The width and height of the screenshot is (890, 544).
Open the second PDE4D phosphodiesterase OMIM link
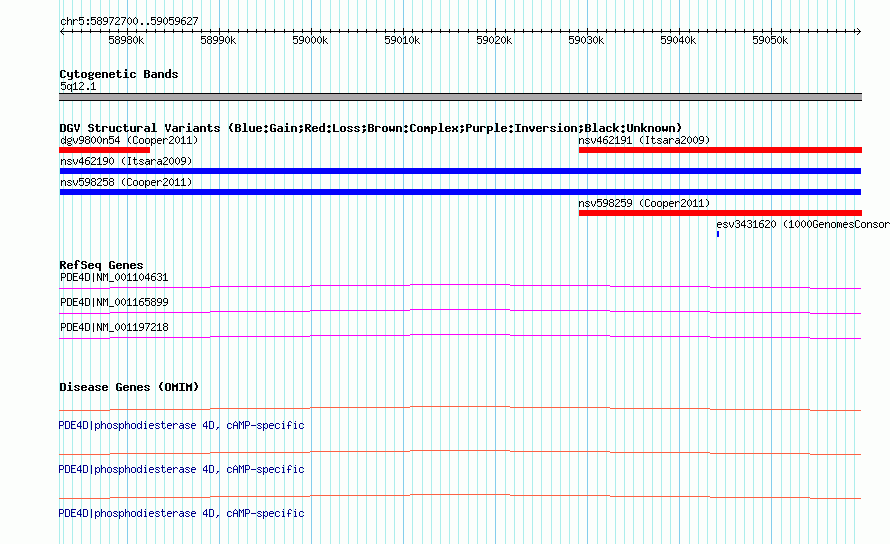(x=181, y=470)
